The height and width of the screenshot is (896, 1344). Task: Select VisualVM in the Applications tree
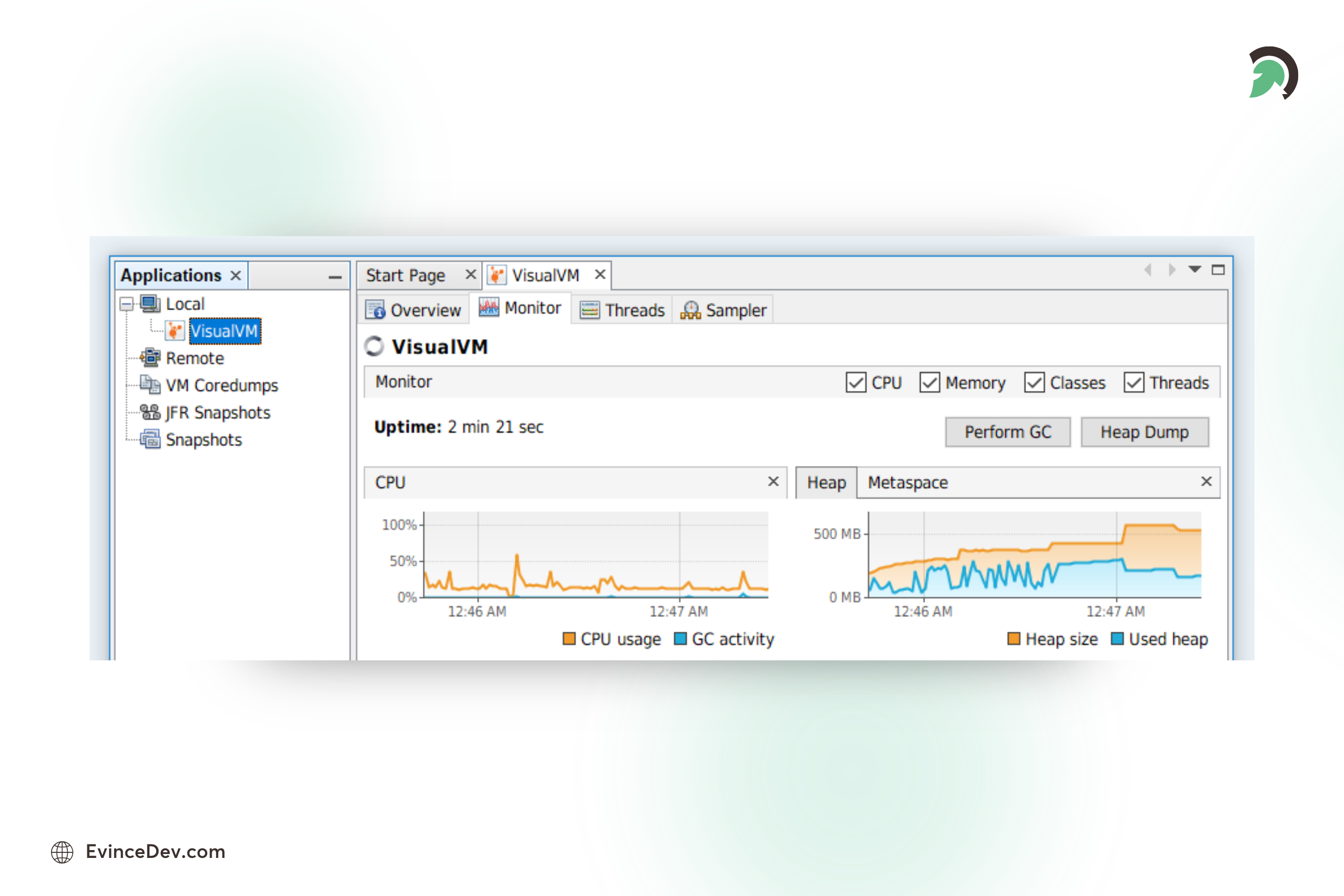click(225, 331)
